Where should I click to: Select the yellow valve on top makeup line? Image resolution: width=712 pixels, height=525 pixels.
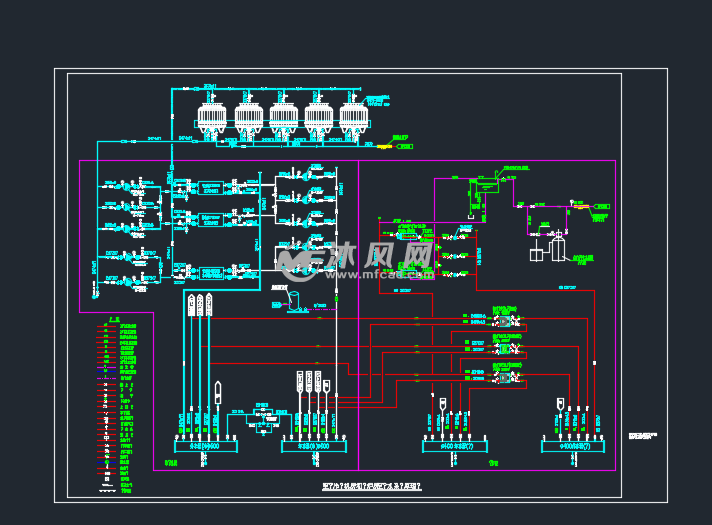coord(403,146)
